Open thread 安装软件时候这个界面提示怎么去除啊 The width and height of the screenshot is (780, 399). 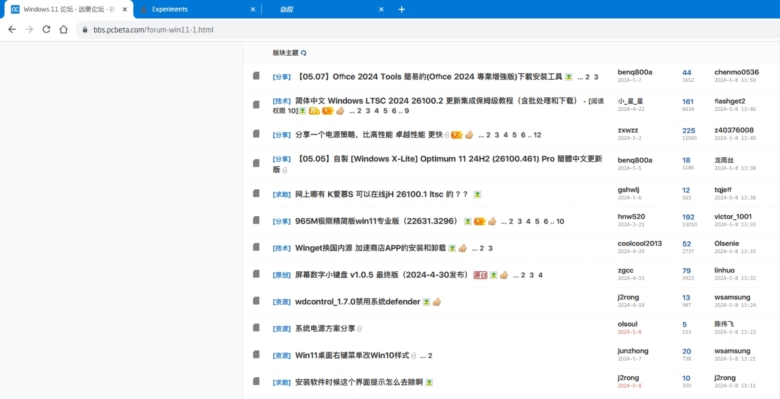[359, 382]
